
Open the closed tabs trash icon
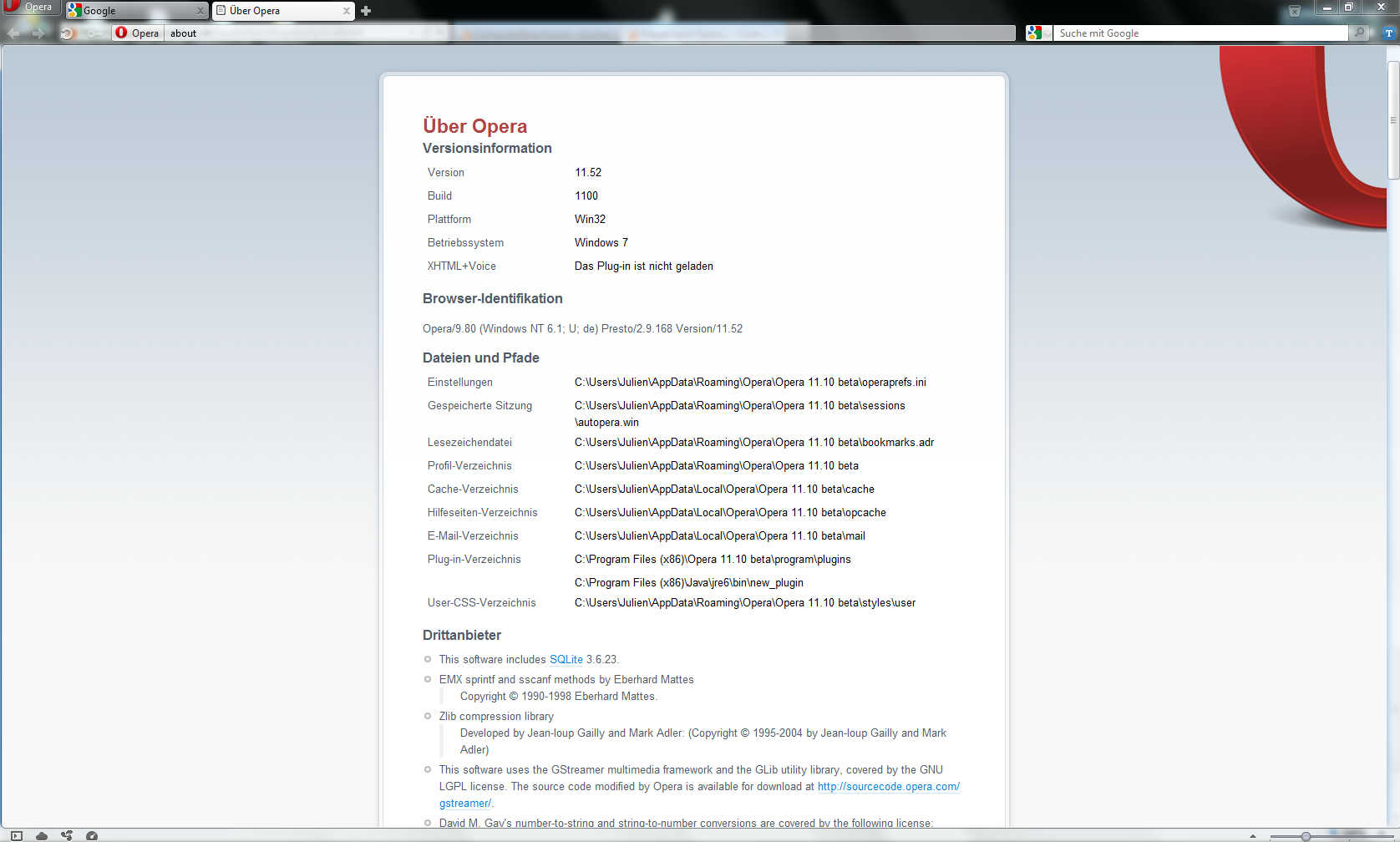tap(1295, 11)
